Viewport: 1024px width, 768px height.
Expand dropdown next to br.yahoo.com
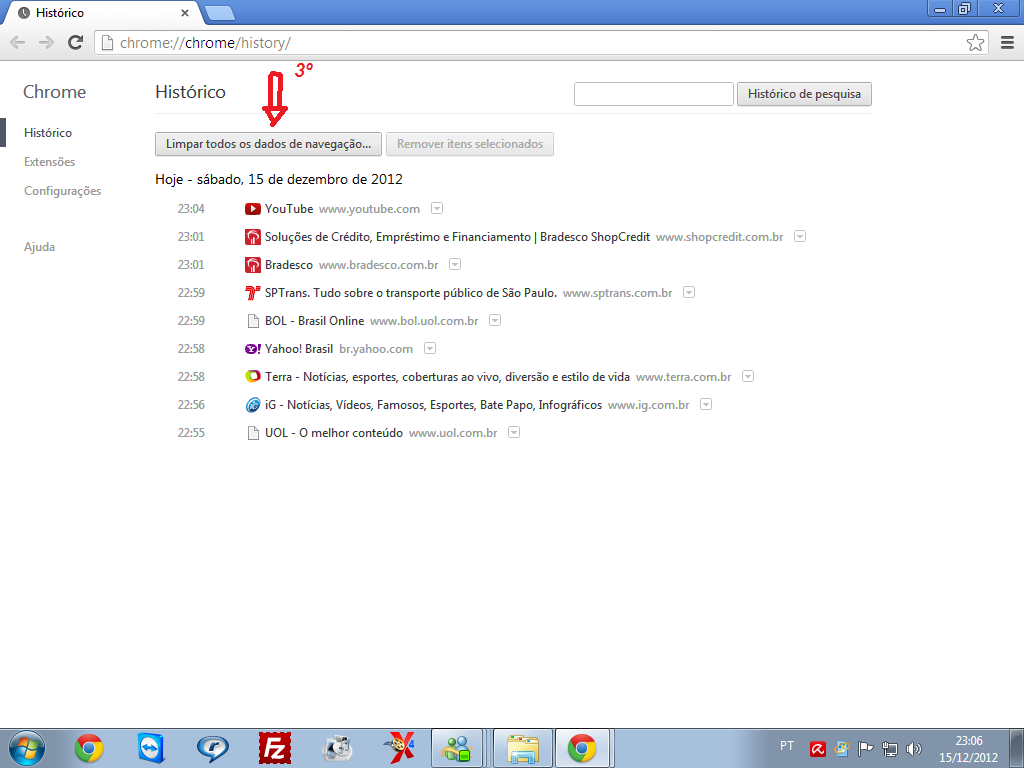430,349
